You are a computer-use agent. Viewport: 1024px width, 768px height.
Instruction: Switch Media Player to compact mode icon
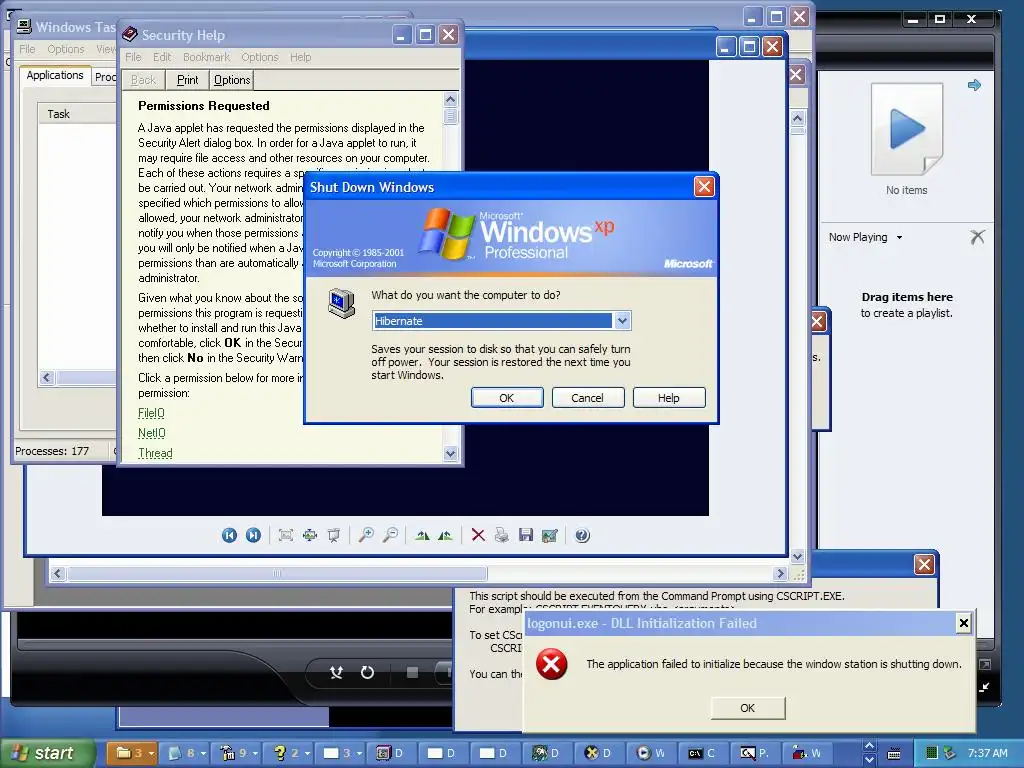pyautogui.click(x=984, y=686)
